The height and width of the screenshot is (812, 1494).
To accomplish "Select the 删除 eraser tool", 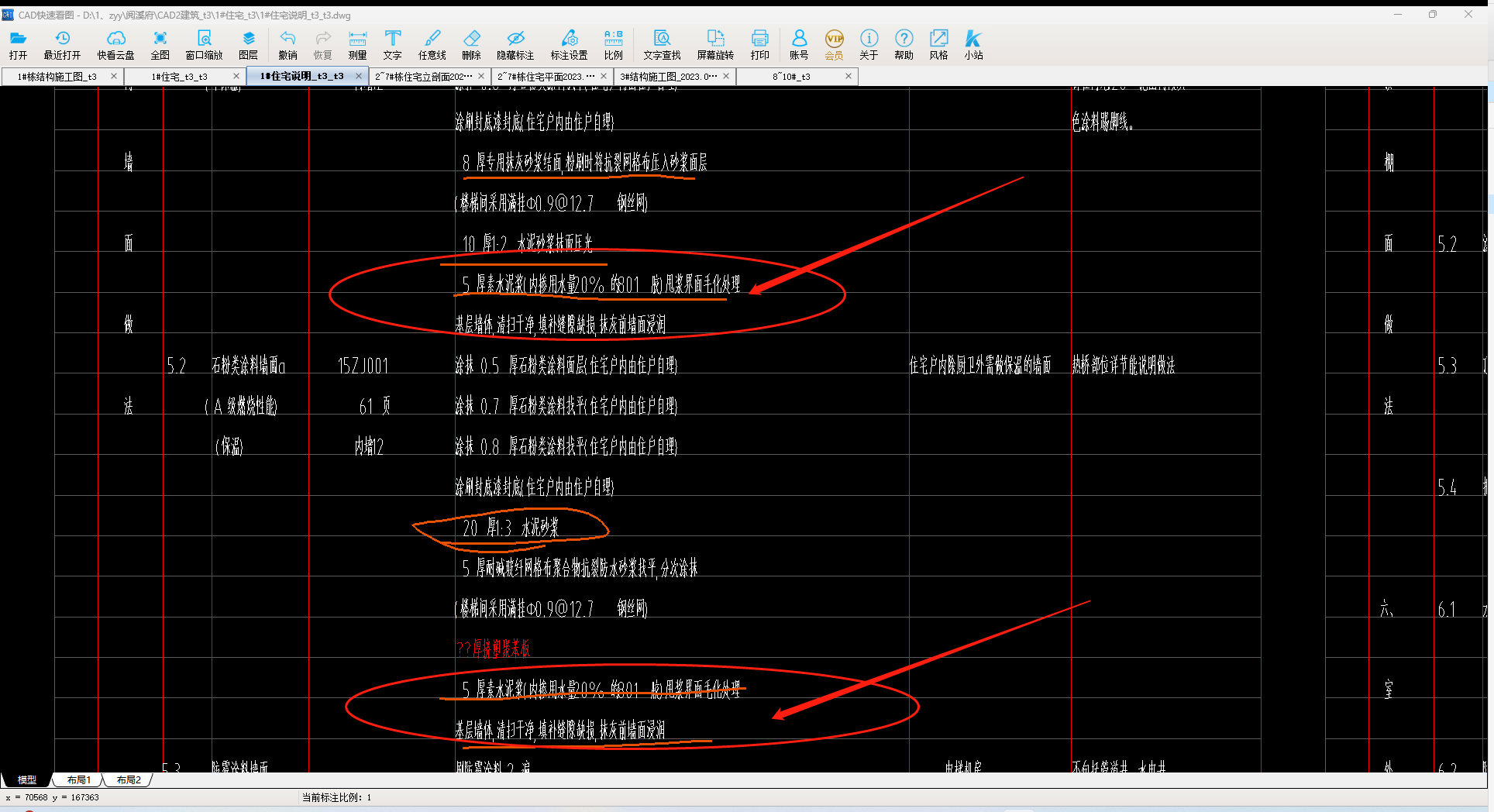I will pos(471,45).
